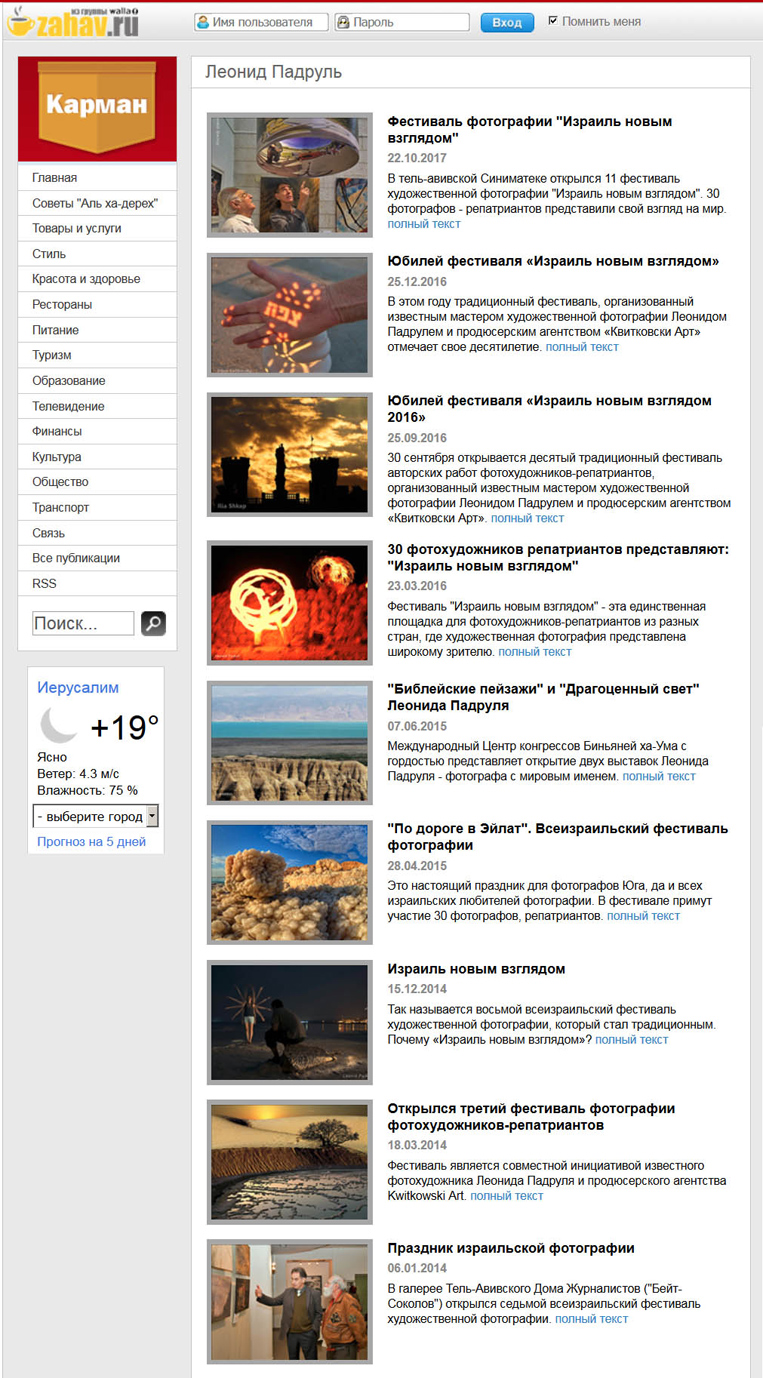
Task: Click the zahav.ru logo
Action: click(x=74, y=21)
